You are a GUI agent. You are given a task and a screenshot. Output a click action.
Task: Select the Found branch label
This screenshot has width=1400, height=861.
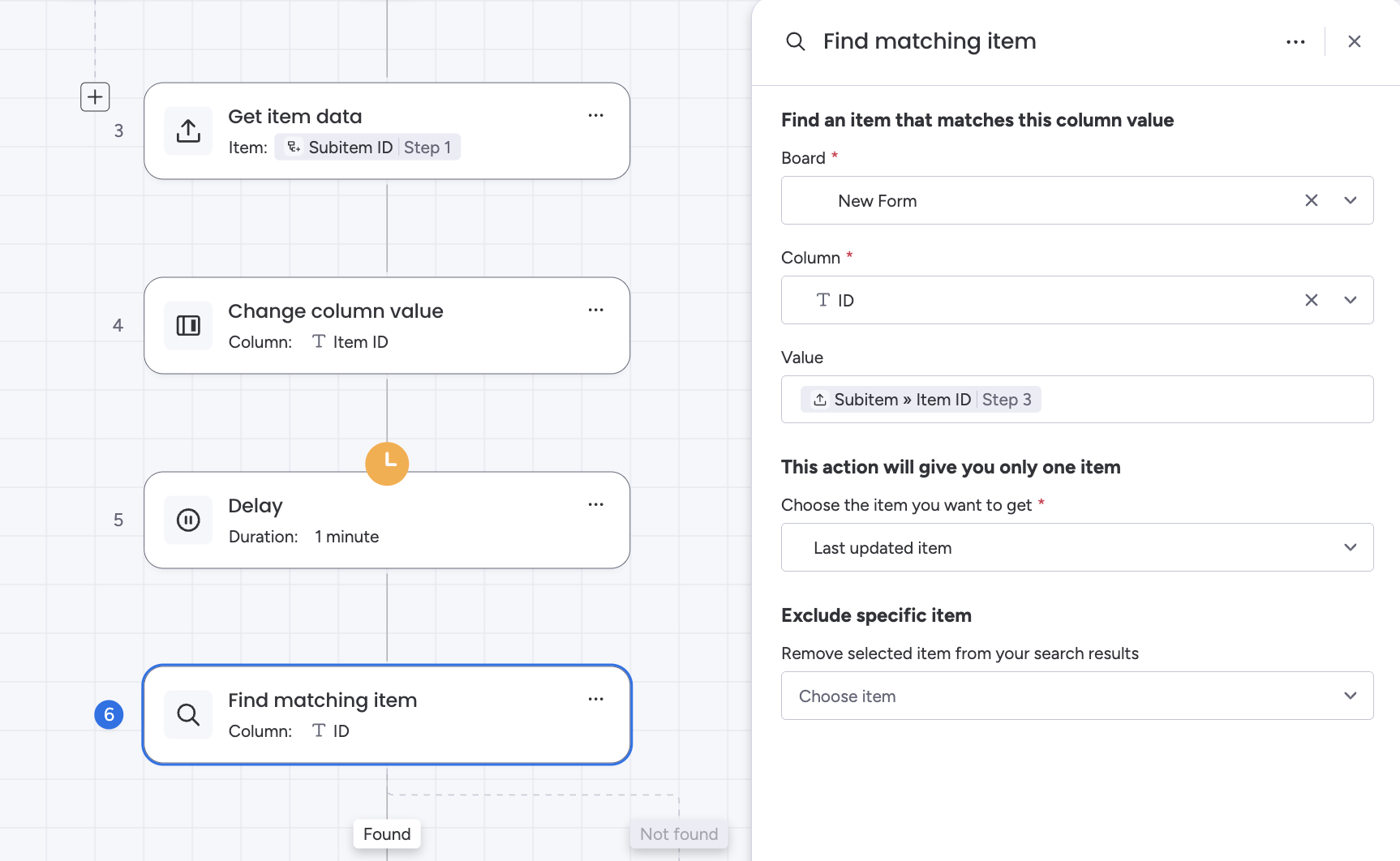point(387,833)
